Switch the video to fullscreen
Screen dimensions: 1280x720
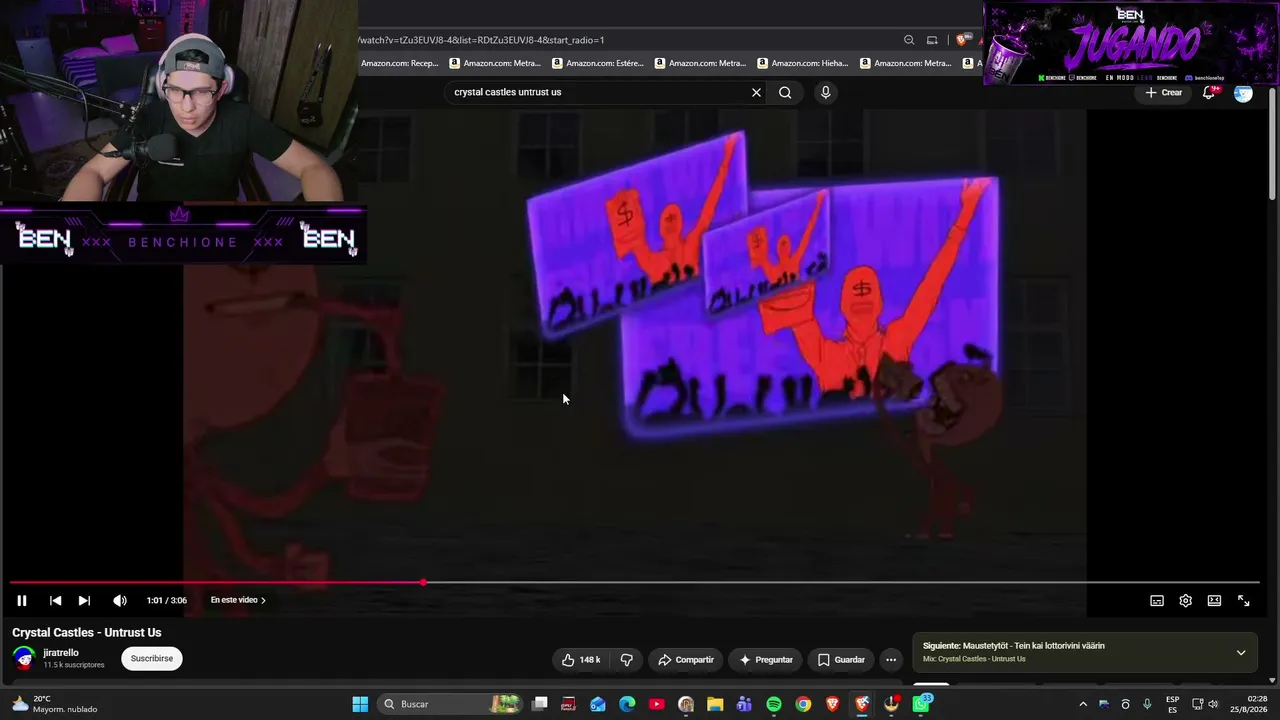tap(1243, 600)
